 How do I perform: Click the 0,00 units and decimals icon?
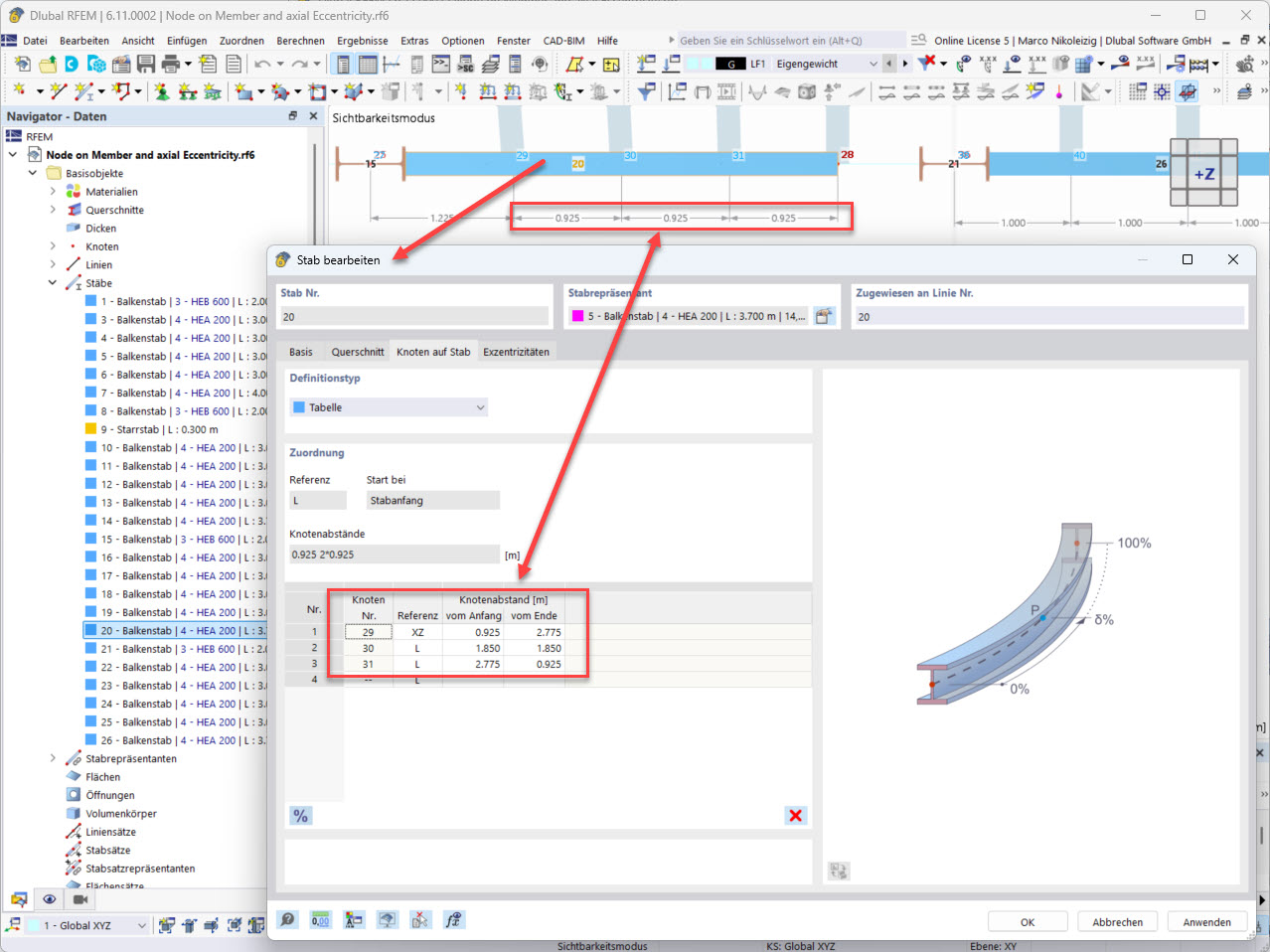(x=320, y=920)
